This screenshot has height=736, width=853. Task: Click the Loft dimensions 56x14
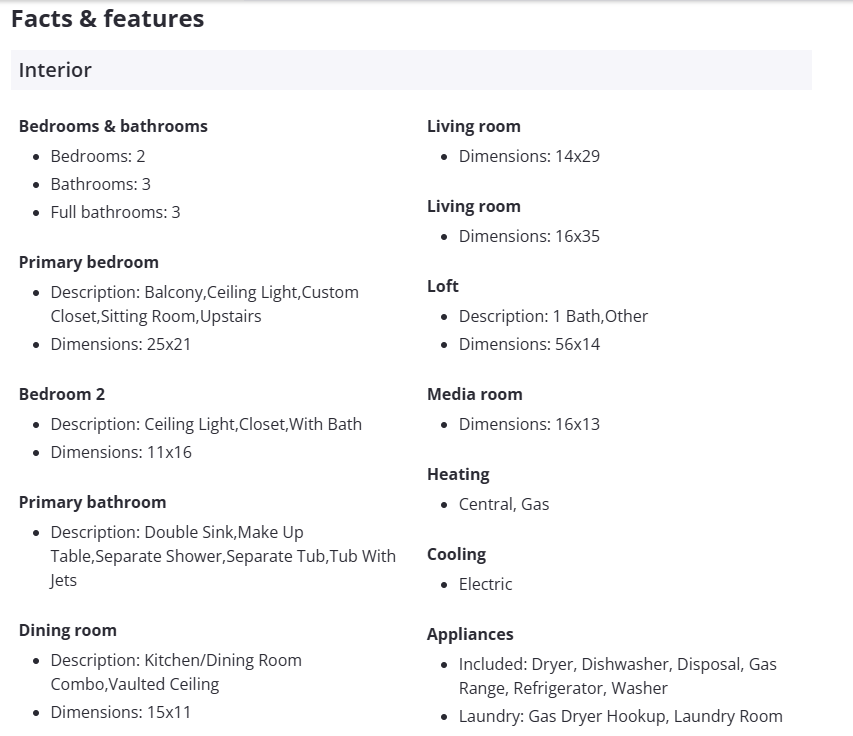529,344
